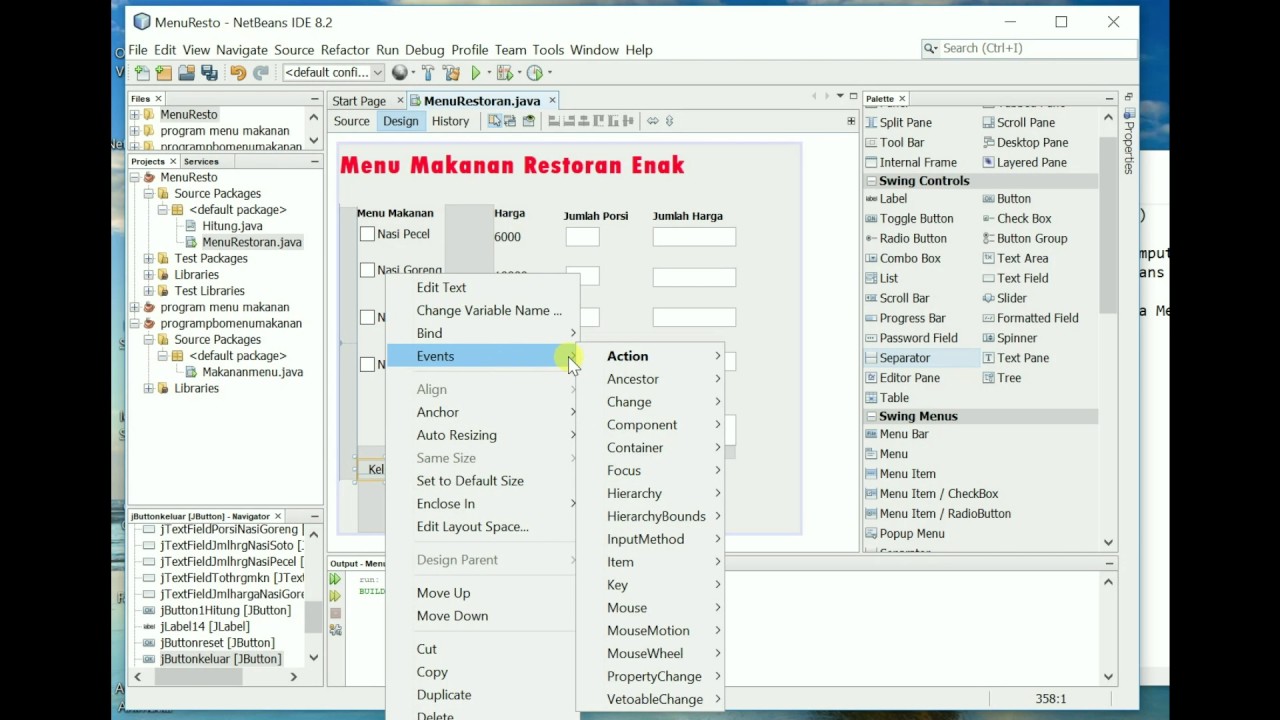The width and height of the screenshot is (1280, 720).
Task: Click the New File toolbar icon
Action: pos(142,73)
